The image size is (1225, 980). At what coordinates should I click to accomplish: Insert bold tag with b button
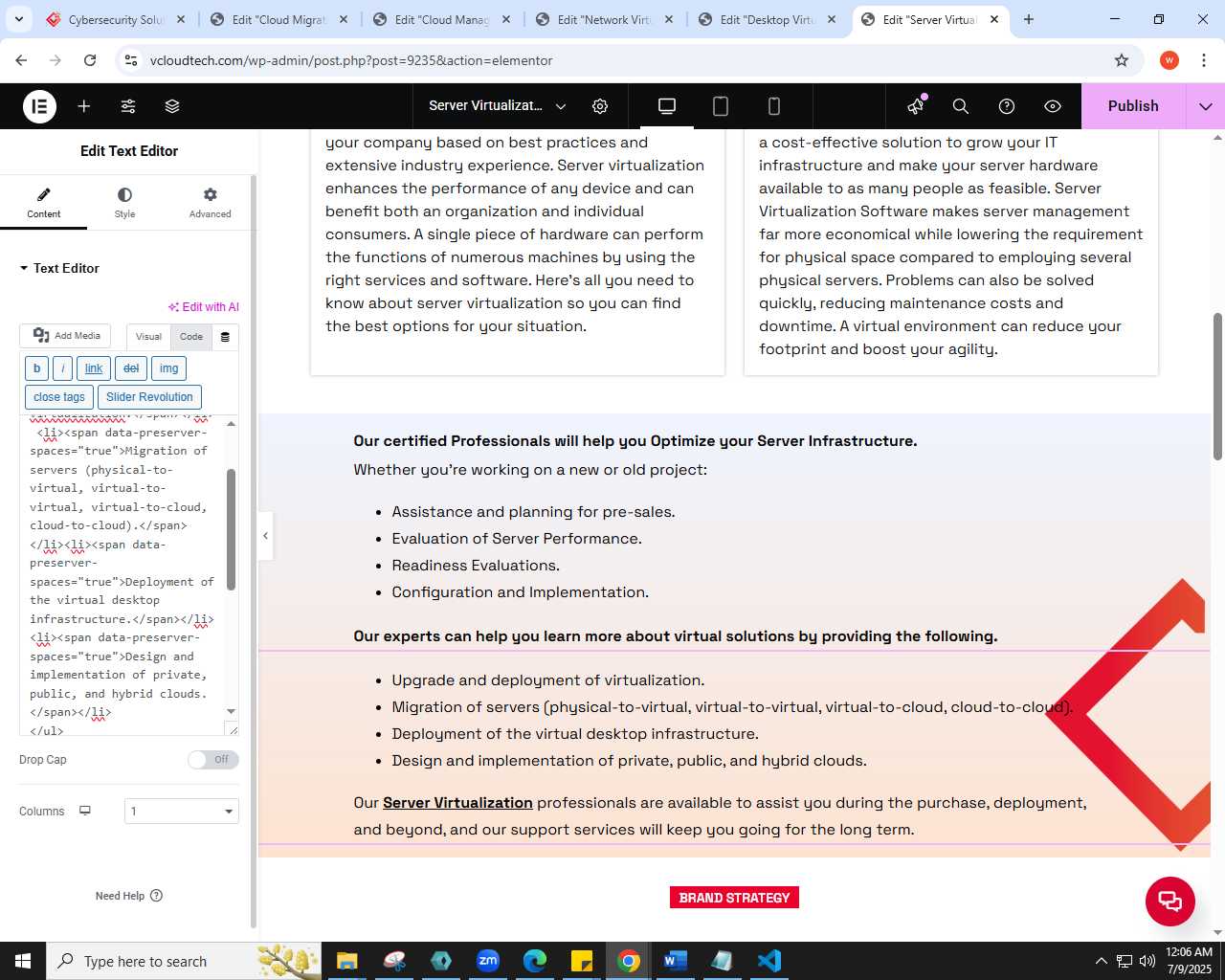tap(36, 368)
